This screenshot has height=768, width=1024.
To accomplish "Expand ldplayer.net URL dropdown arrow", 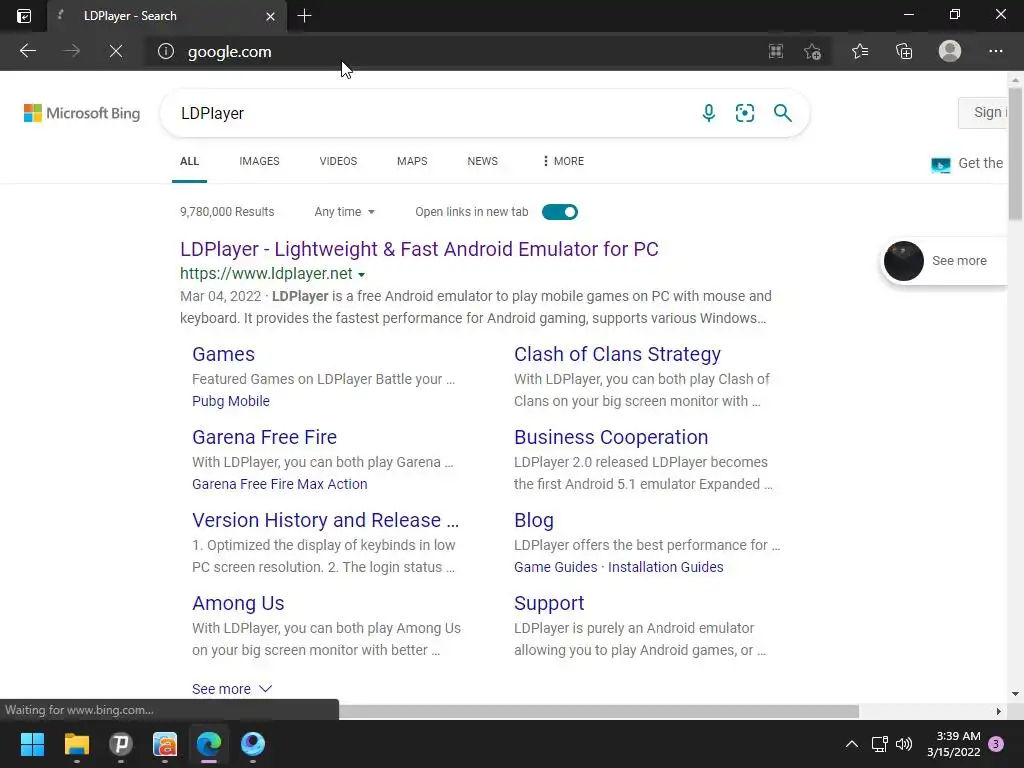I will [361, 275].
